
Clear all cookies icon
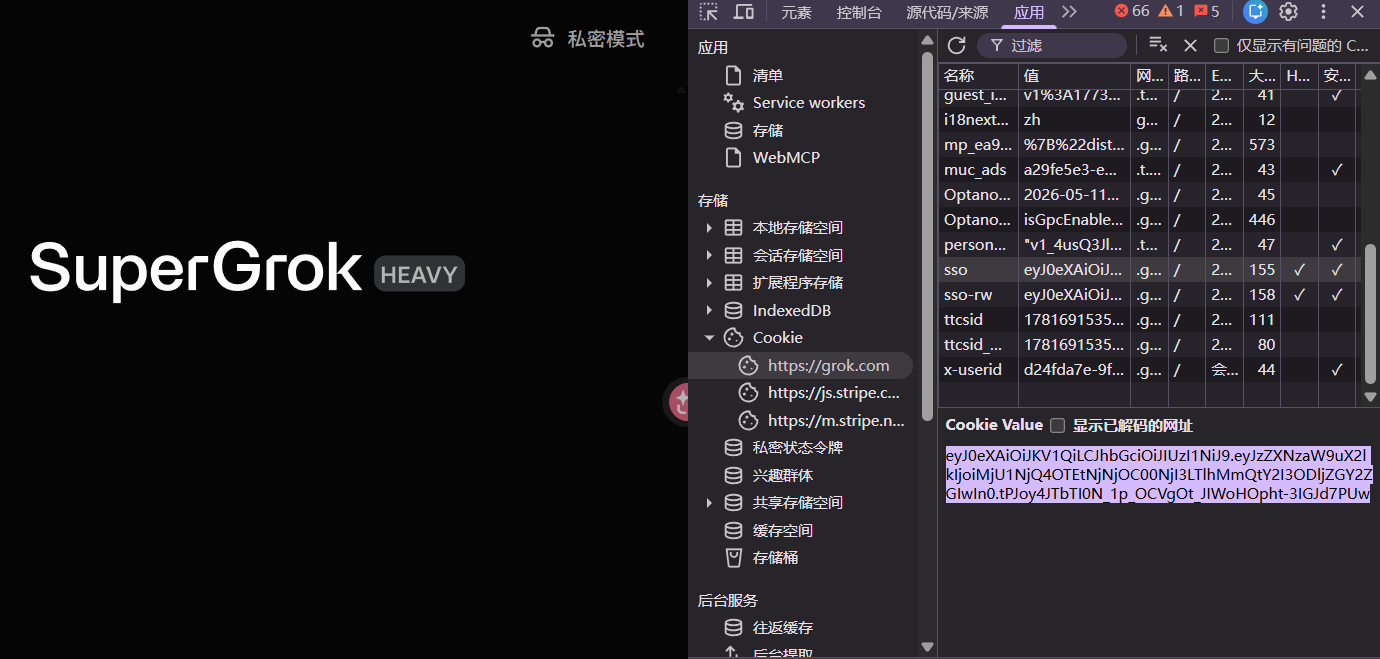[1158, 45]
